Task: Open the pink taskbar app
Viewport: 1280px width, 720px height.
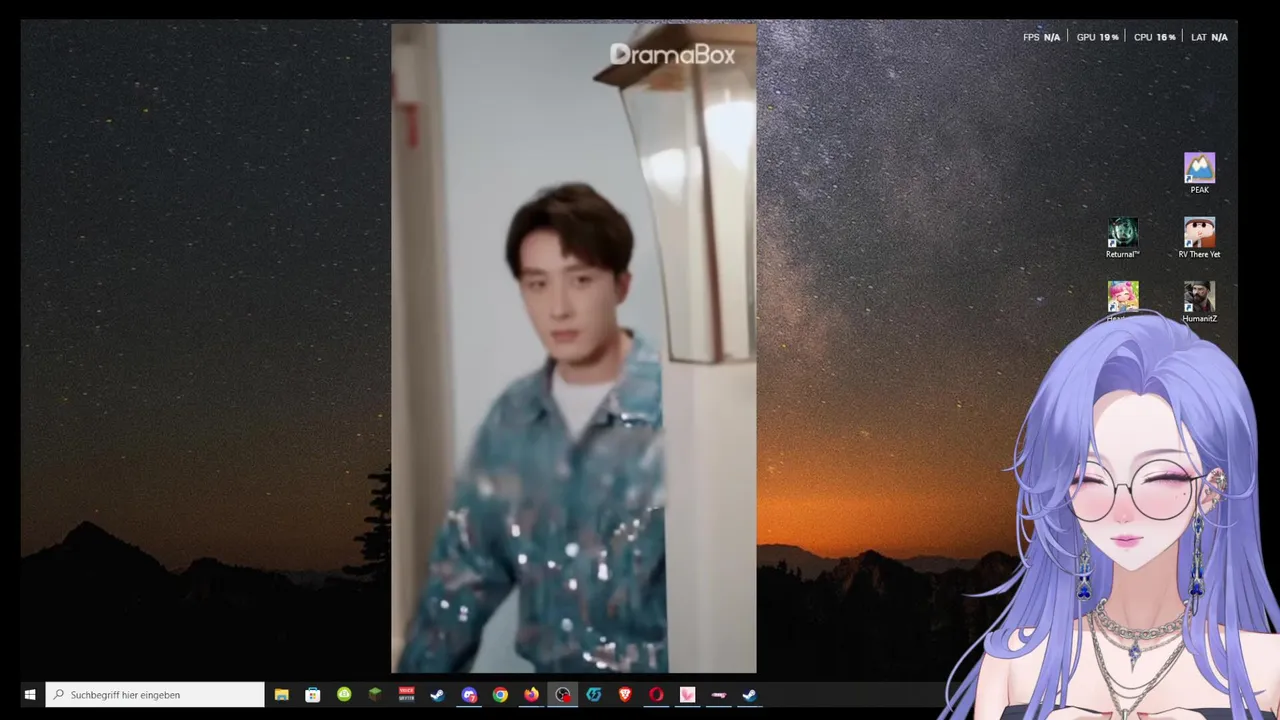Action: [687, 695]
